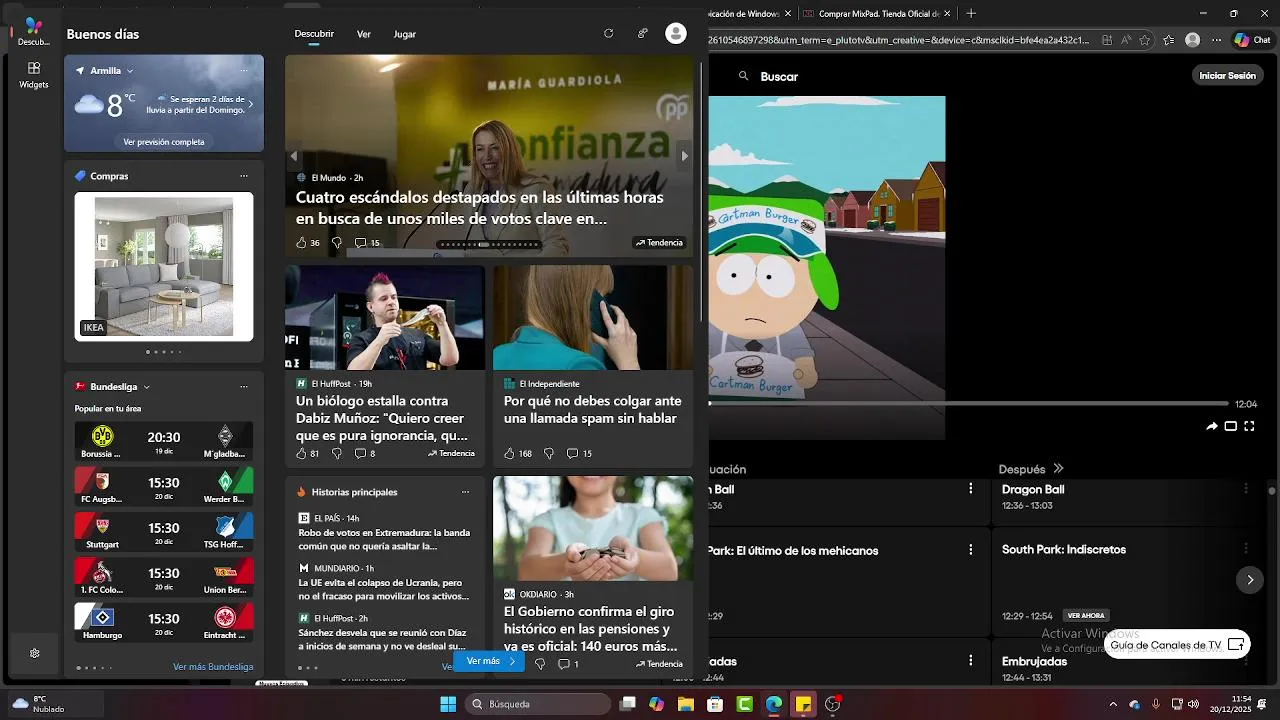
Task: Open File Explorer from taskbar
Action: coord(686,704)
